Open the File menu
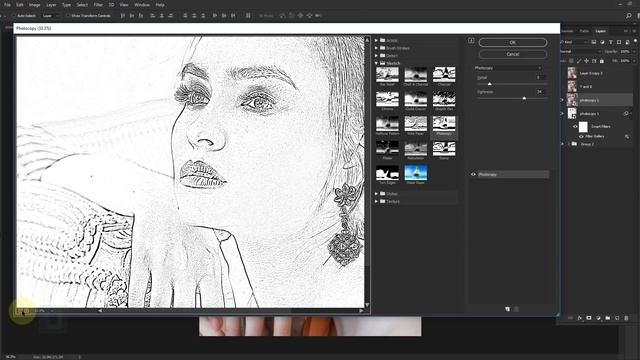This screenshot has height=360, width=640. coord(7,5)
